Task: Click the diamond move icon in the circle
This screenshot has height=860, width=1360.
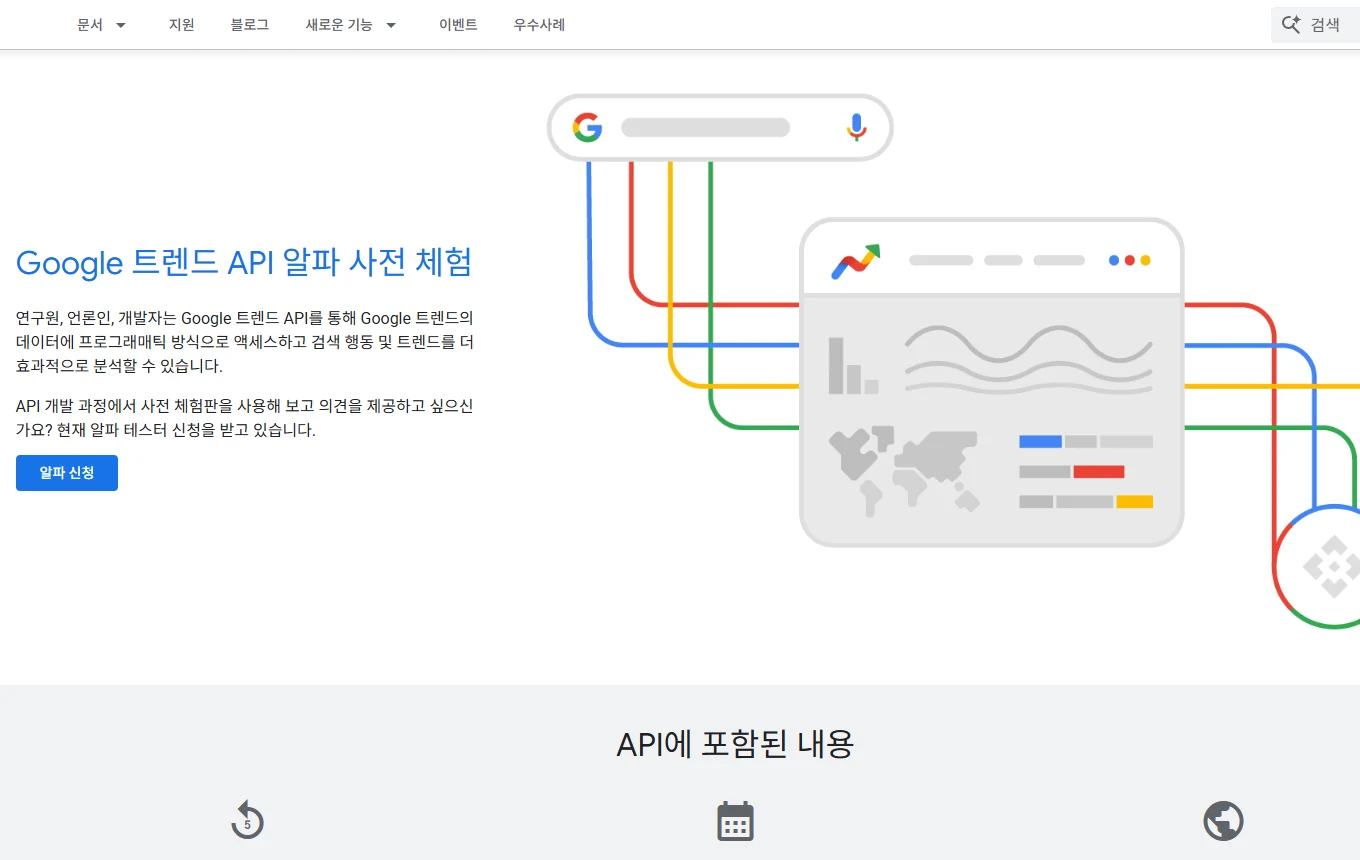Action: click(x=1333, y=565)
